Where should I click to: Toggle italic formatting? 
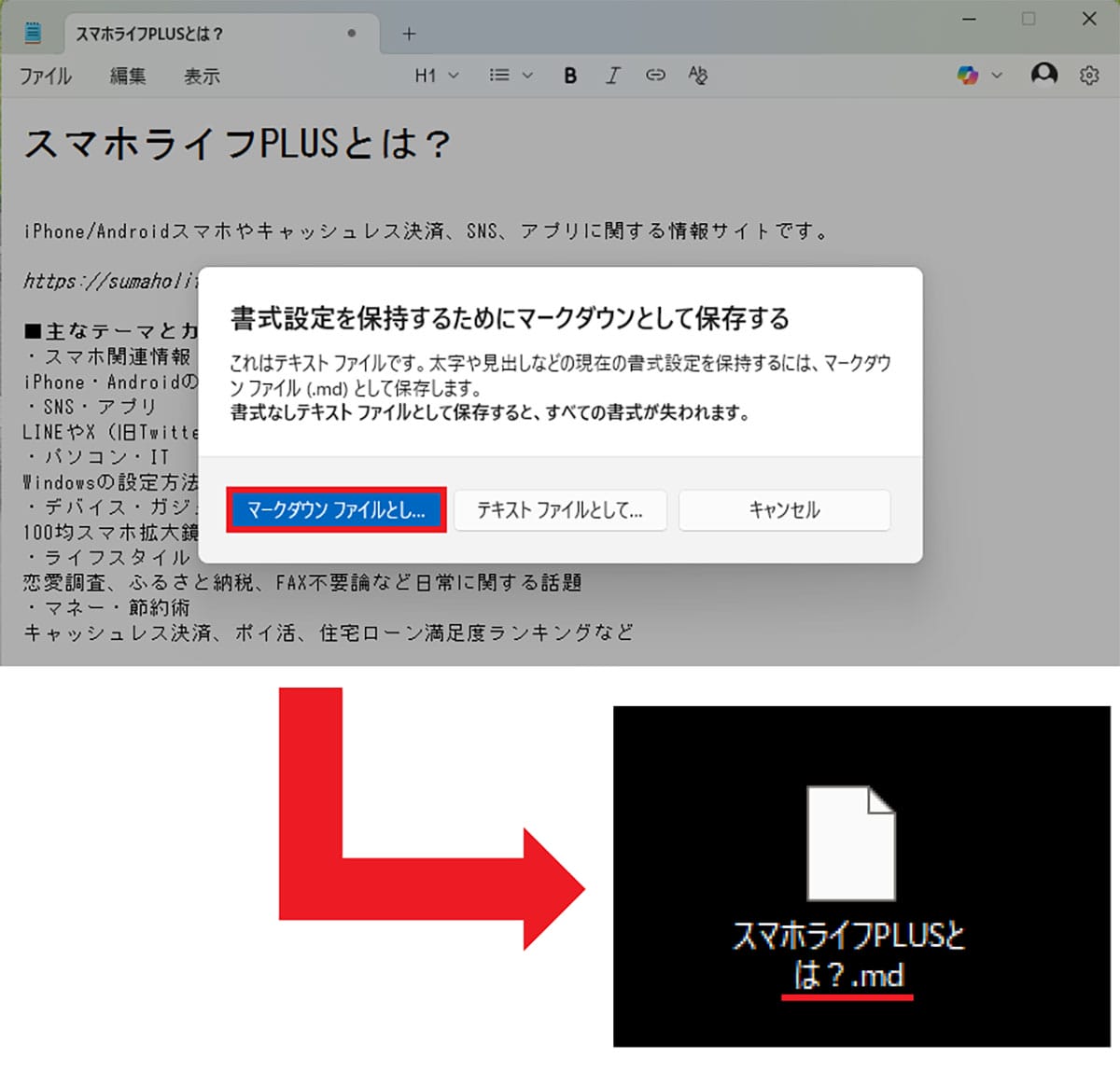pos(612,76)
